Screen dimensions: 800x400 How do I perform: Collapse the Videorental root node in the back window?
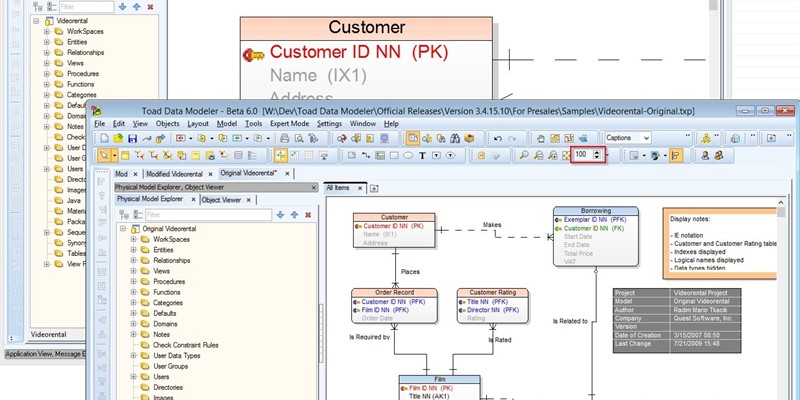37,21
